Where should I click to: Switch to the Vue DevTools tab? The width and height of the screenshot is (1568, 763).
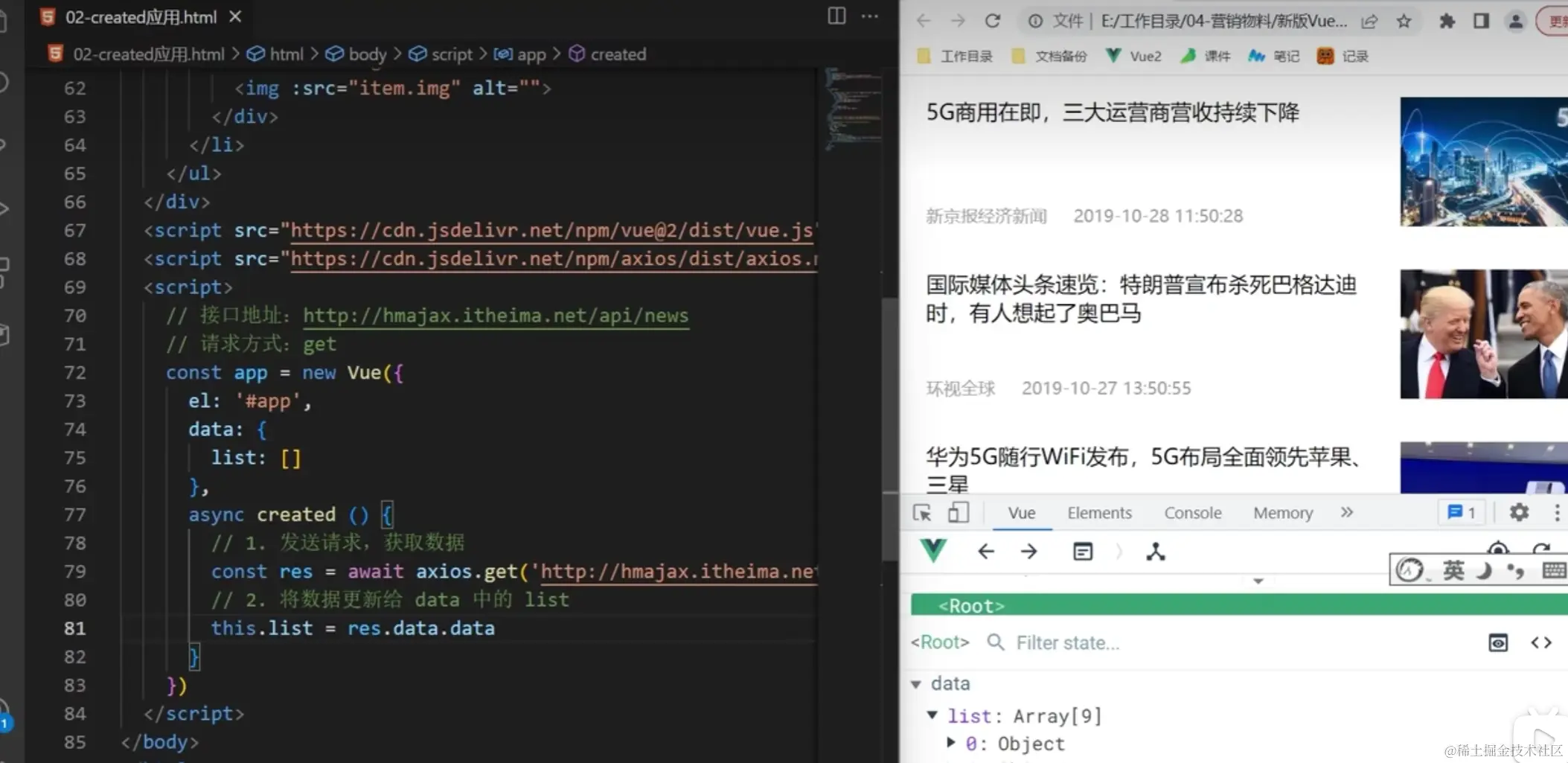pos(1022,513)
